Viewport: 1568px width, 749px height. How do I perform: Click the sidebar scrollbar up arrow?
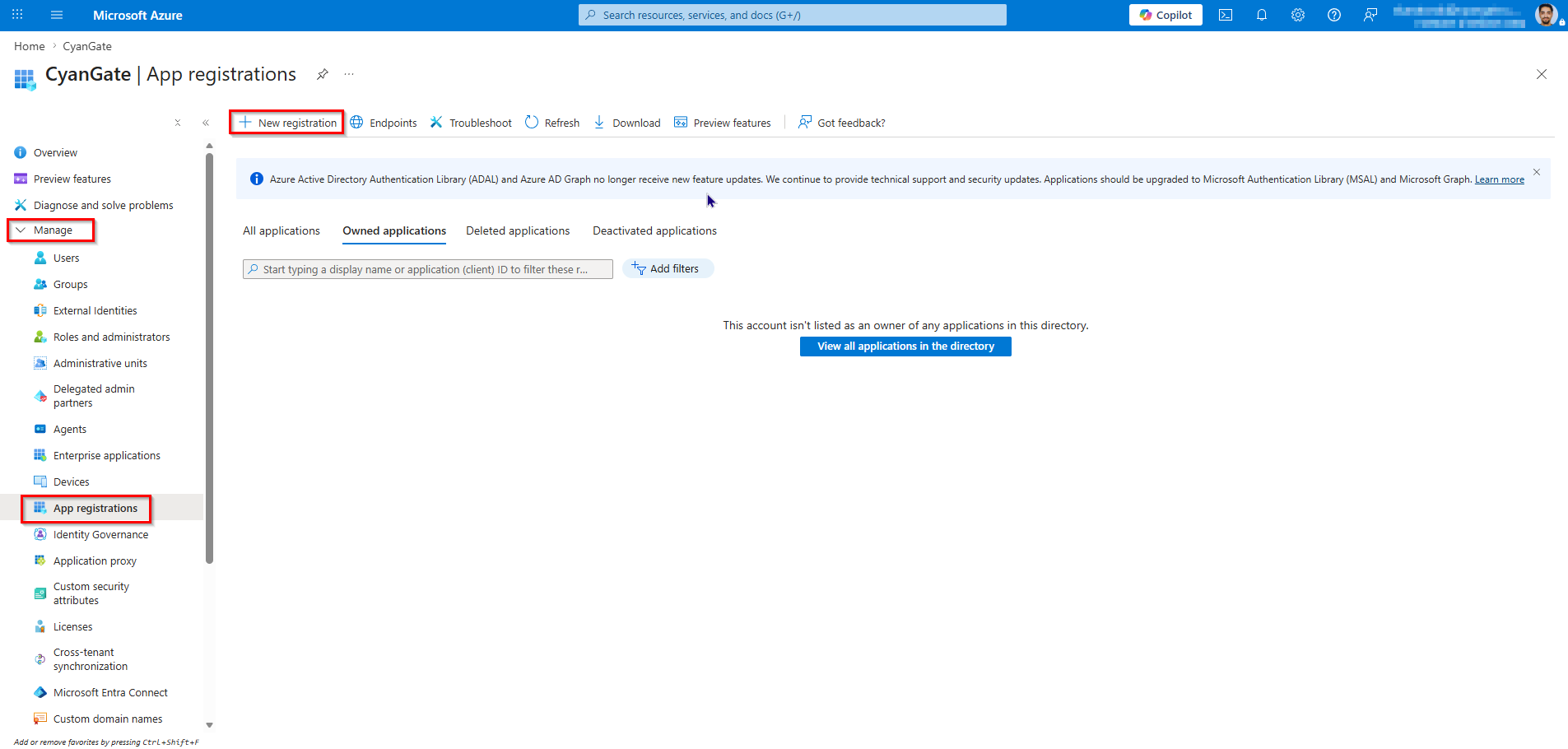tap(209, 146)
